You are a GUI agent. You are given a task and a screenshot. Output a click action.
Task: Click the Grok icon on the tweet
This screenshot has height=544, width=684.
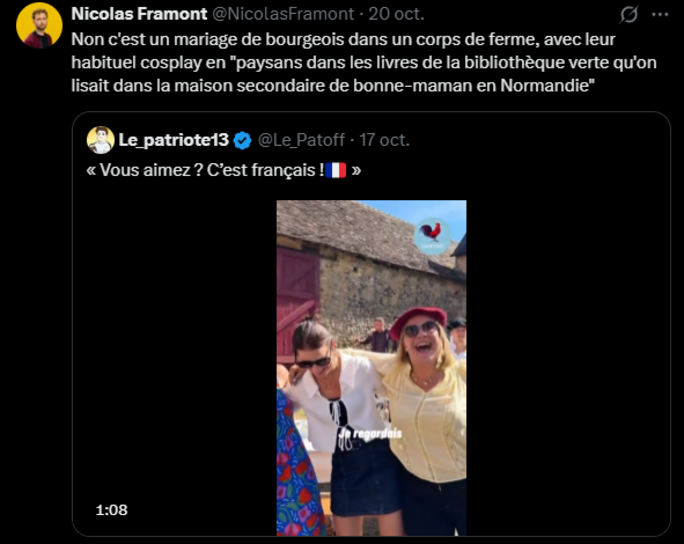coord(629,15)
